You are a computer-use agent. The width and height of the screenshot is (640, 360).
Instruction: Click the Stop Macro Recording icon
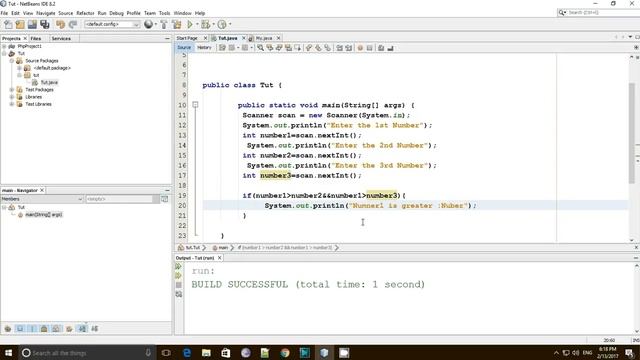pyautogui.click(x=369, y=48)
